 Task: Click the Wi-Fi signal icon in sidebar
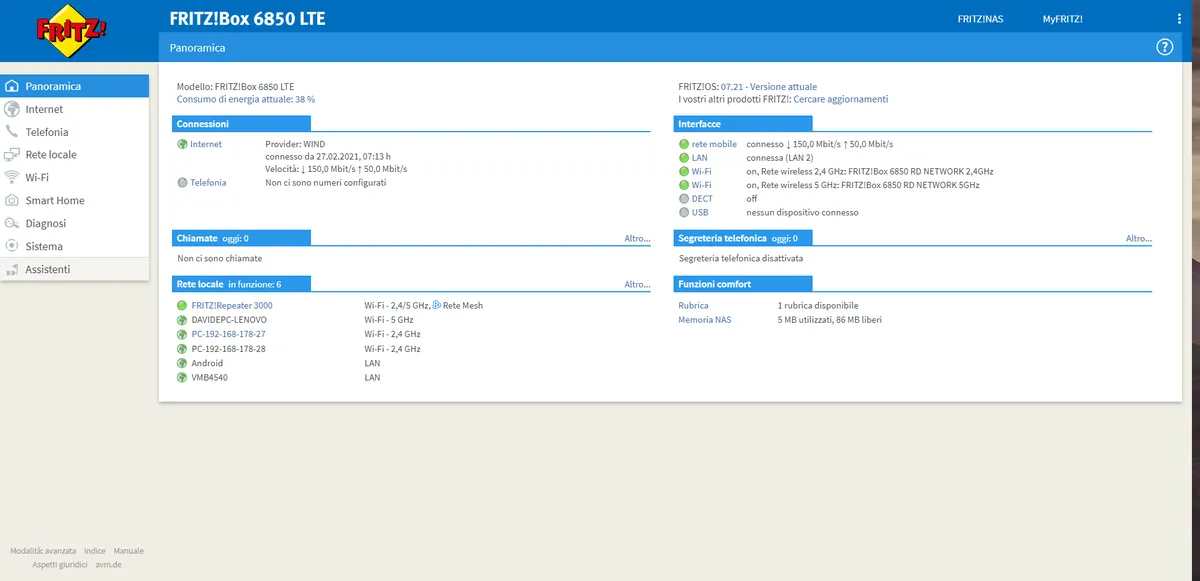(12, 177)
